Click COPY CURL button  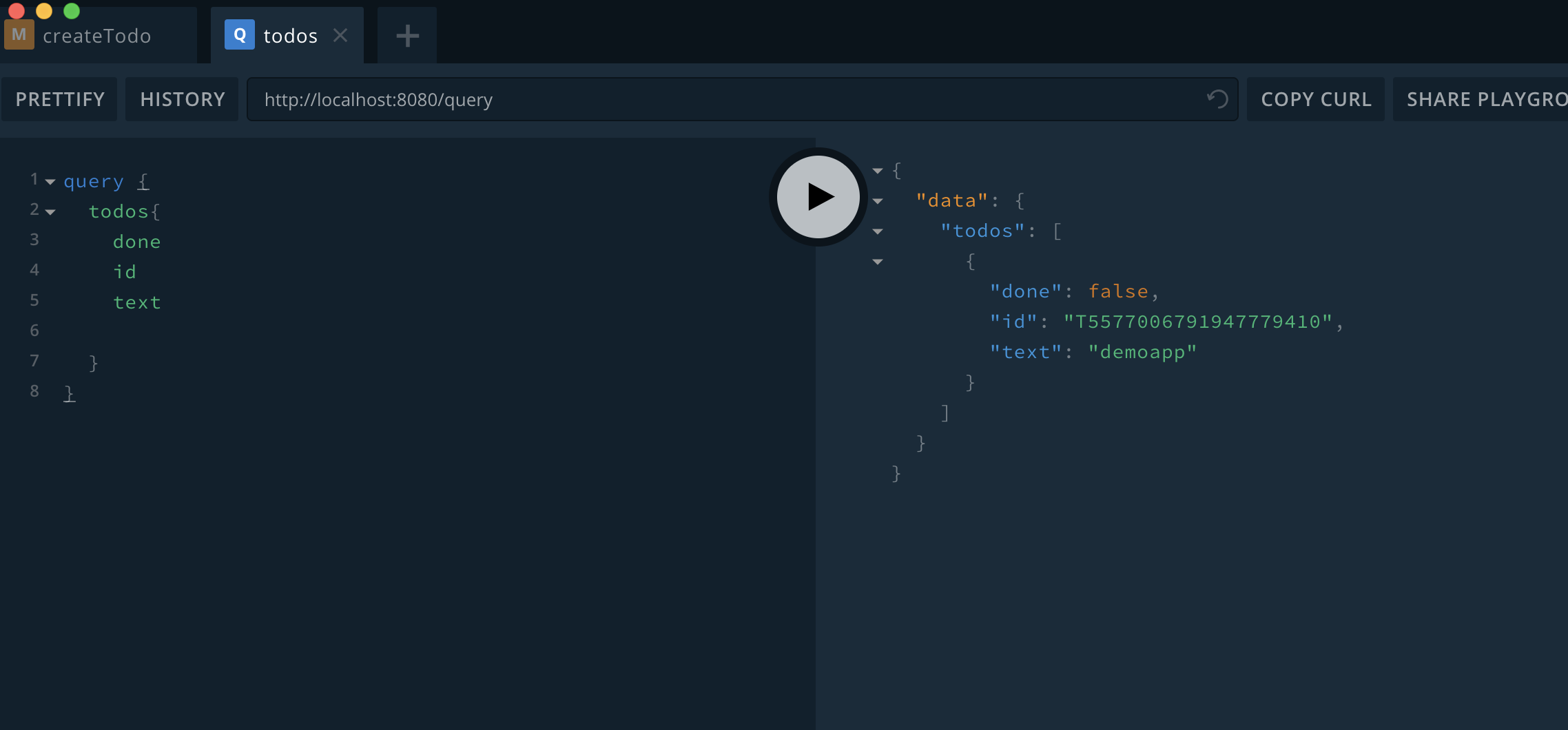pos(1316,99)
